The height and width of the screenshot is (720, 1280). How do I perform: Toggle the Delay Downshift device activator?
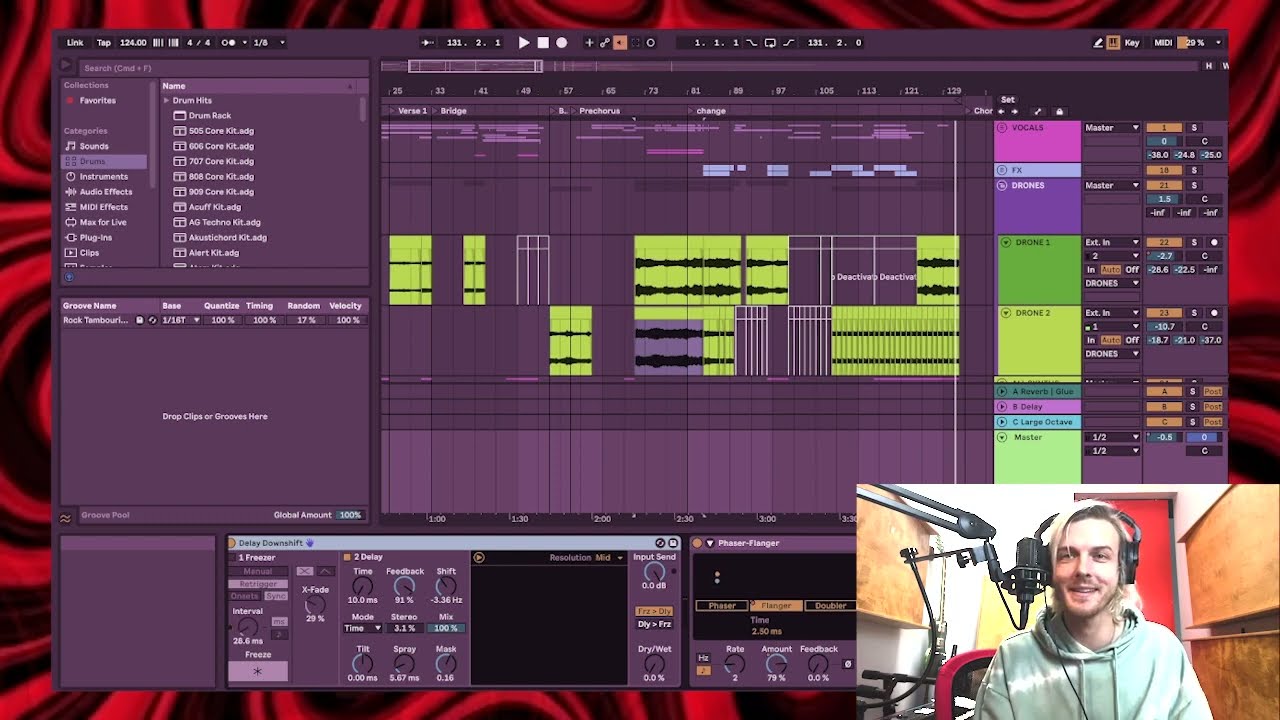[232, 543]
